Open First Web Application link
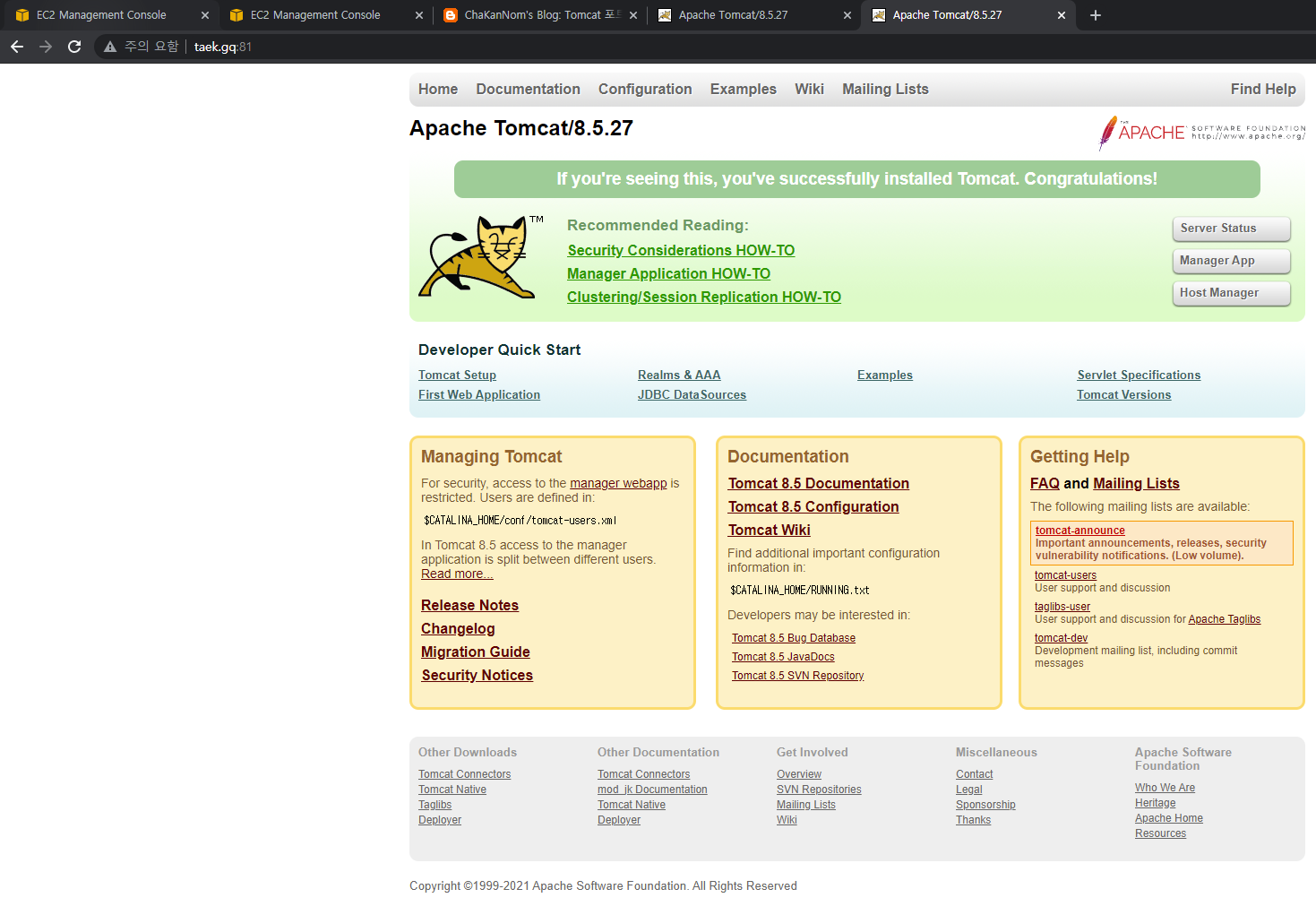Screen dimensions: 1316x915 point(479,394)
